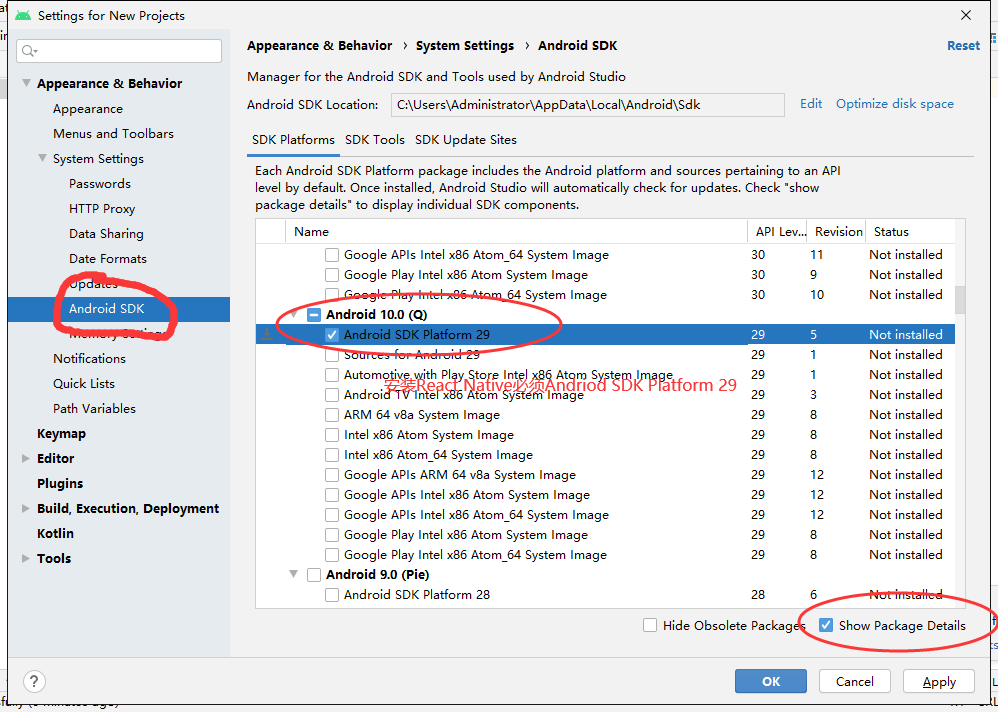The width and height of the screenshot is (998, 712).
Task: Check Android TV Intel x86 Atom System Image
Action: click(332, 394)
